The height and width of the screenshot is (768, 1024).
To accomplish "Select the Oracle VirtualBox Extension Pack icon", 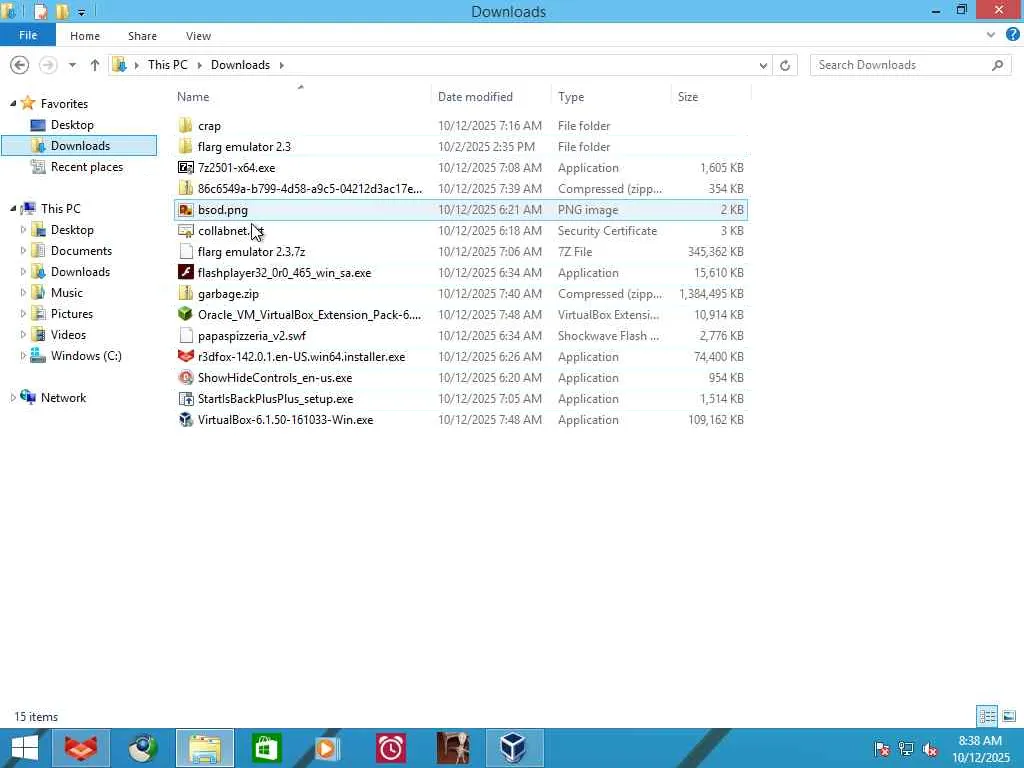I will 185,315.
